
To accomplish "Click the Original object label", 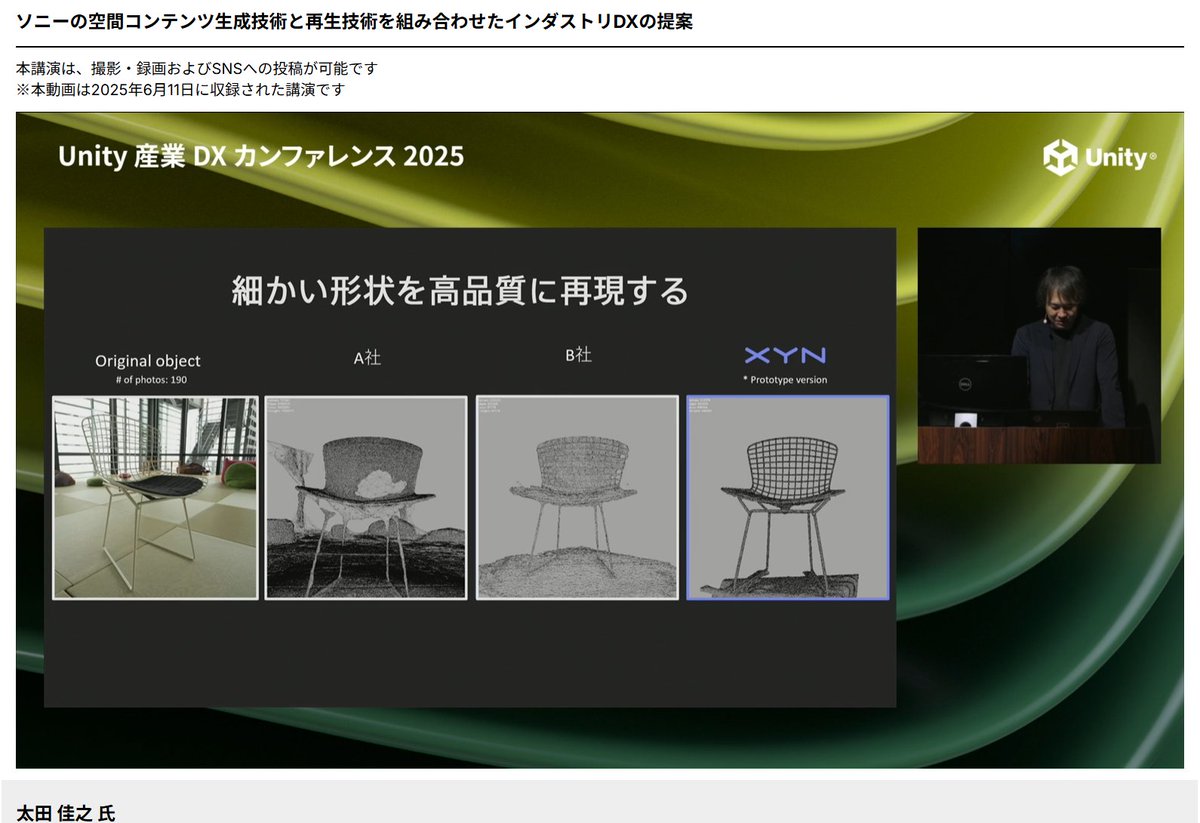I will [x=148, y=361].
